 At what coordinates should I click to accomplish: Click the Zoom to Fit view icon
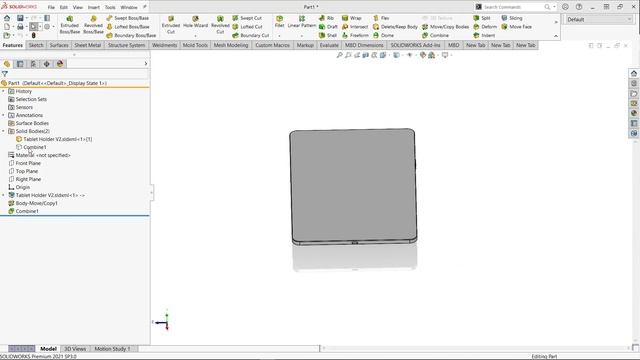(x=339, y=55)
